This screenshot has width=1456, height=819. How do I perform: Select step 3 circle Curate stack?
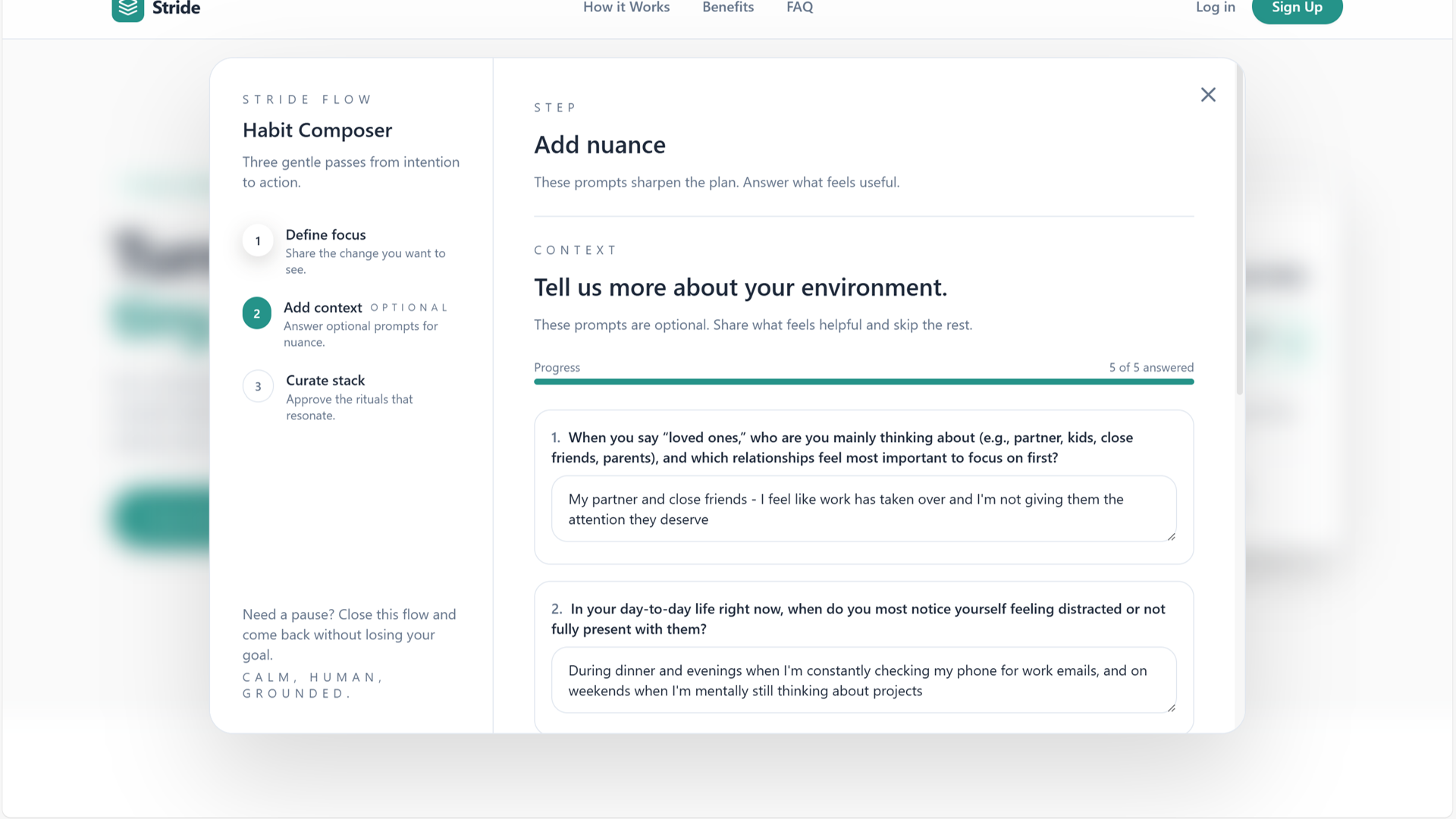(x=258, y=387)
